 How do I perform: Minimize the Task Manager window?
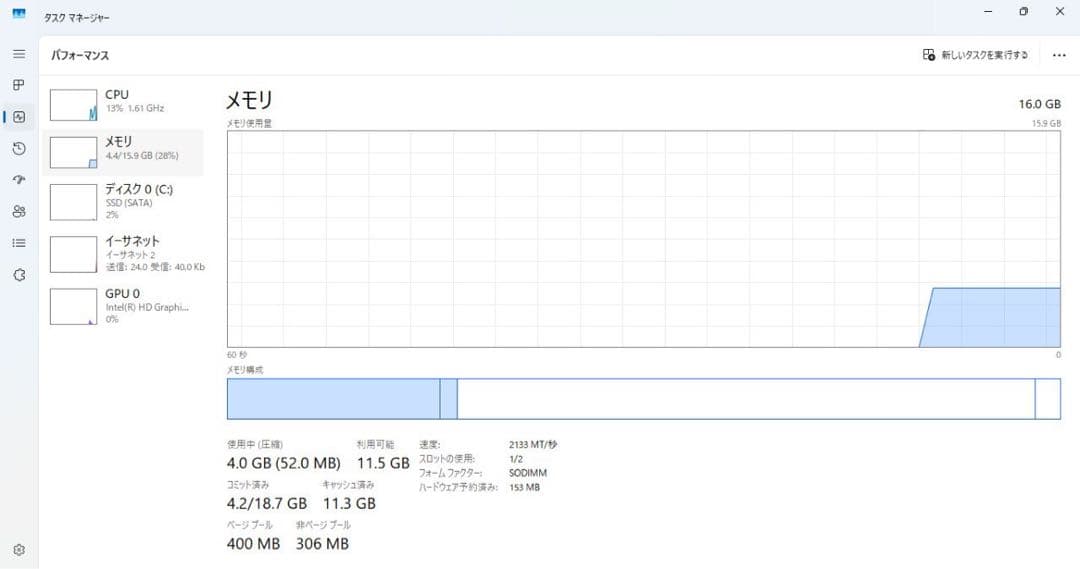pos(988,12)
